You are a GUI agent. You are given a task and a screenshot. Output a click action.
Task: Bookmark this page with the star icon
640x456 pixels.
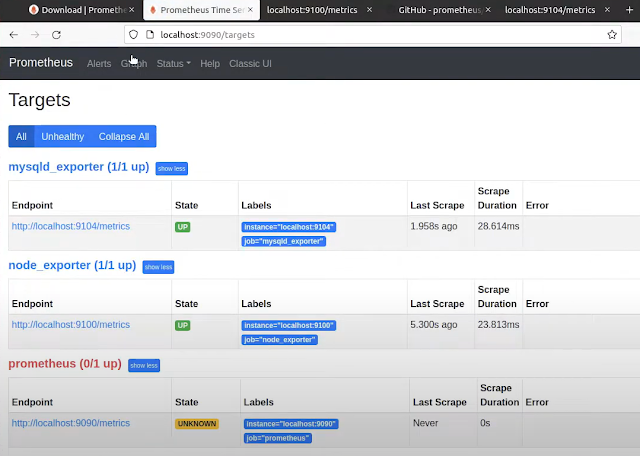[611, 35]
